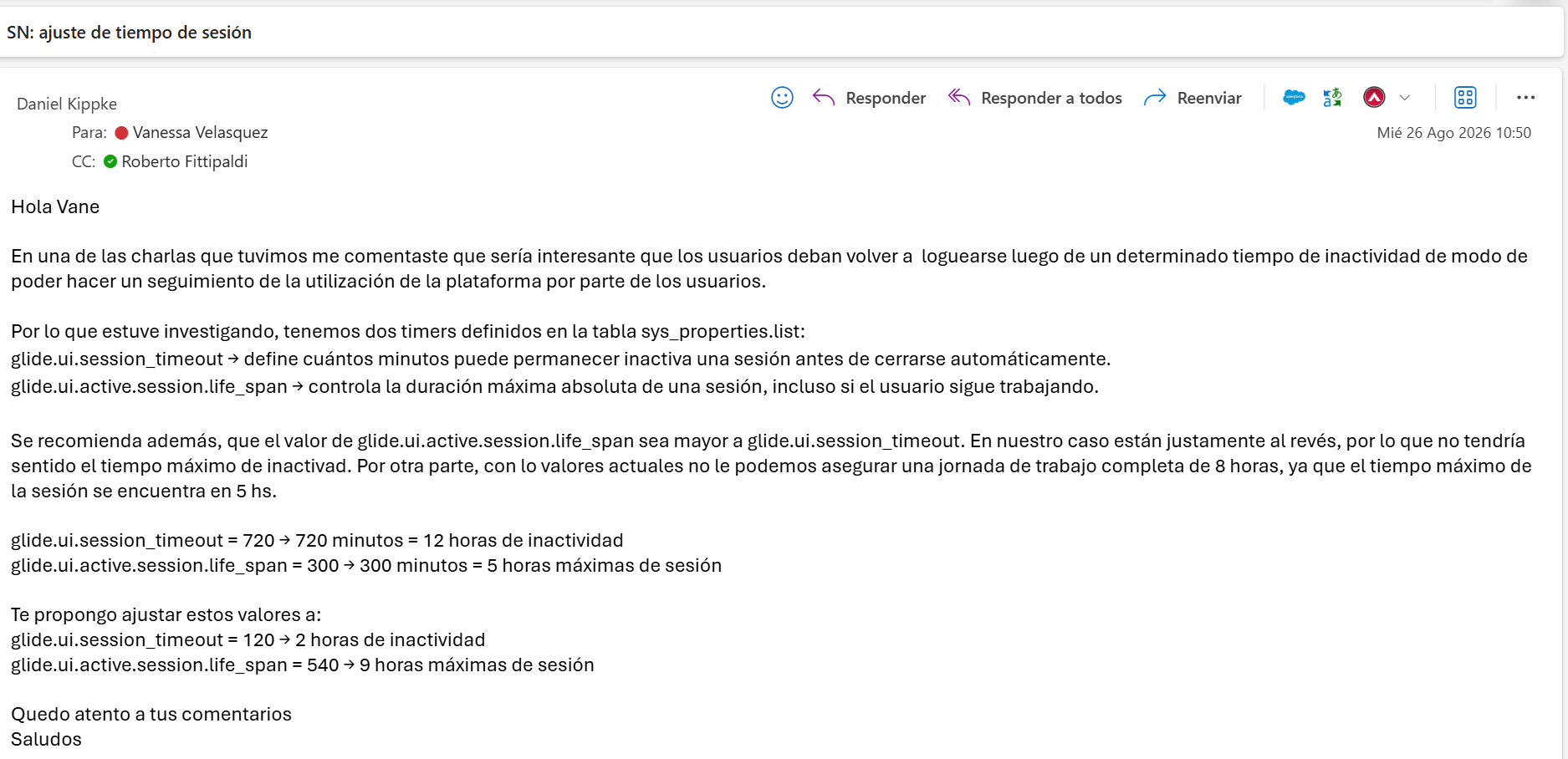Click CC contact Roberto Fittipaldi
Screen dimensions: 1568x759
click(184, 161)
